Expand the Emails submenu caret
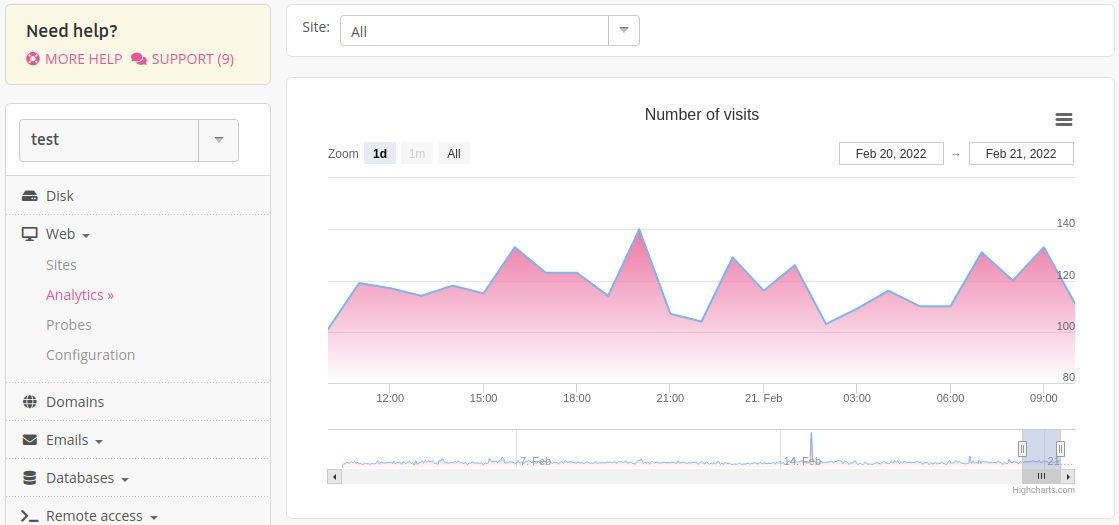Image resolution: width=1119 pixels, height=525 pixels. pyautogui.click(x=100, y=441)
